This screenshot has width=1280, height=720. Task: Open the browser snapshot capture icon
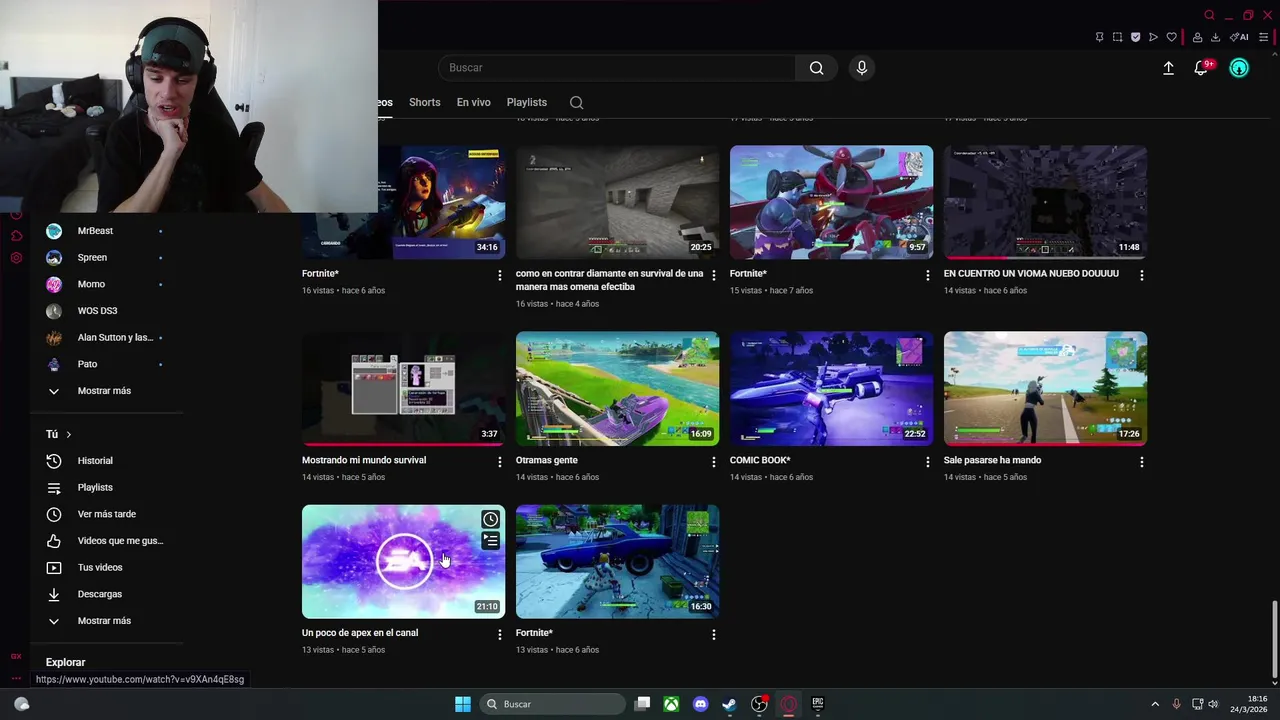pos(1117,37)
